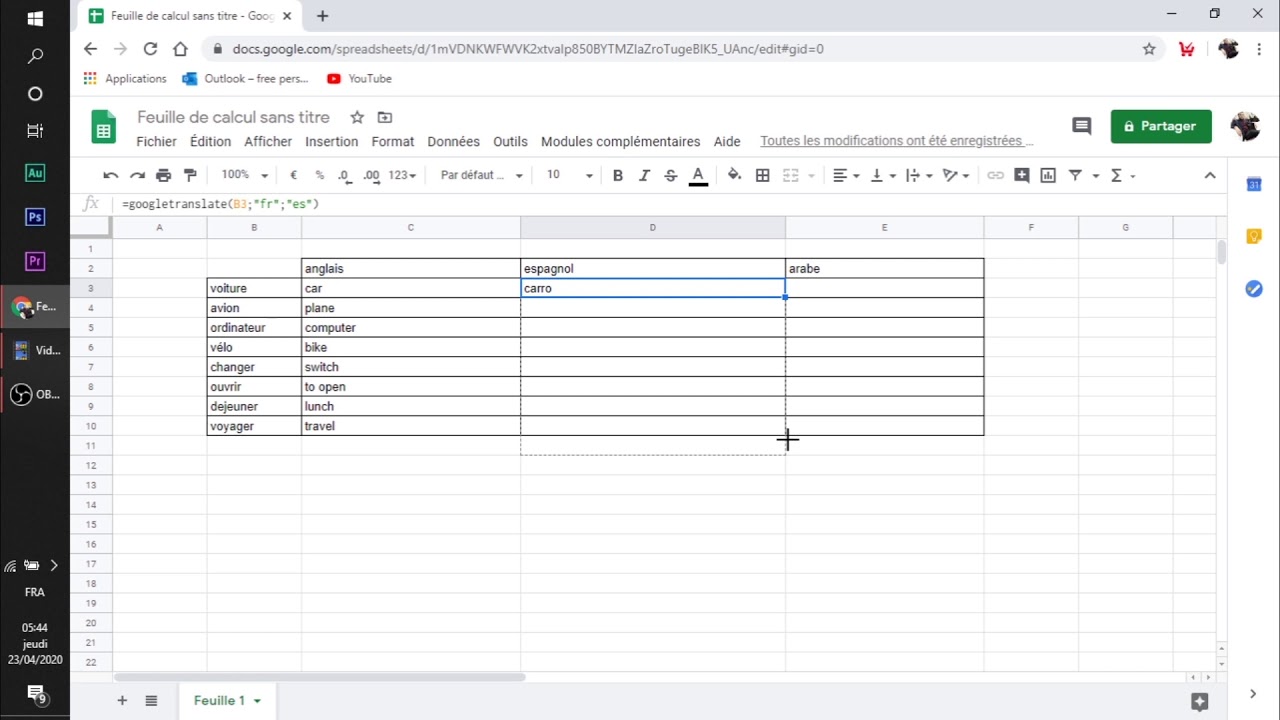
Task: Open text rotation dropdown
Action: [x=956, y=175]
